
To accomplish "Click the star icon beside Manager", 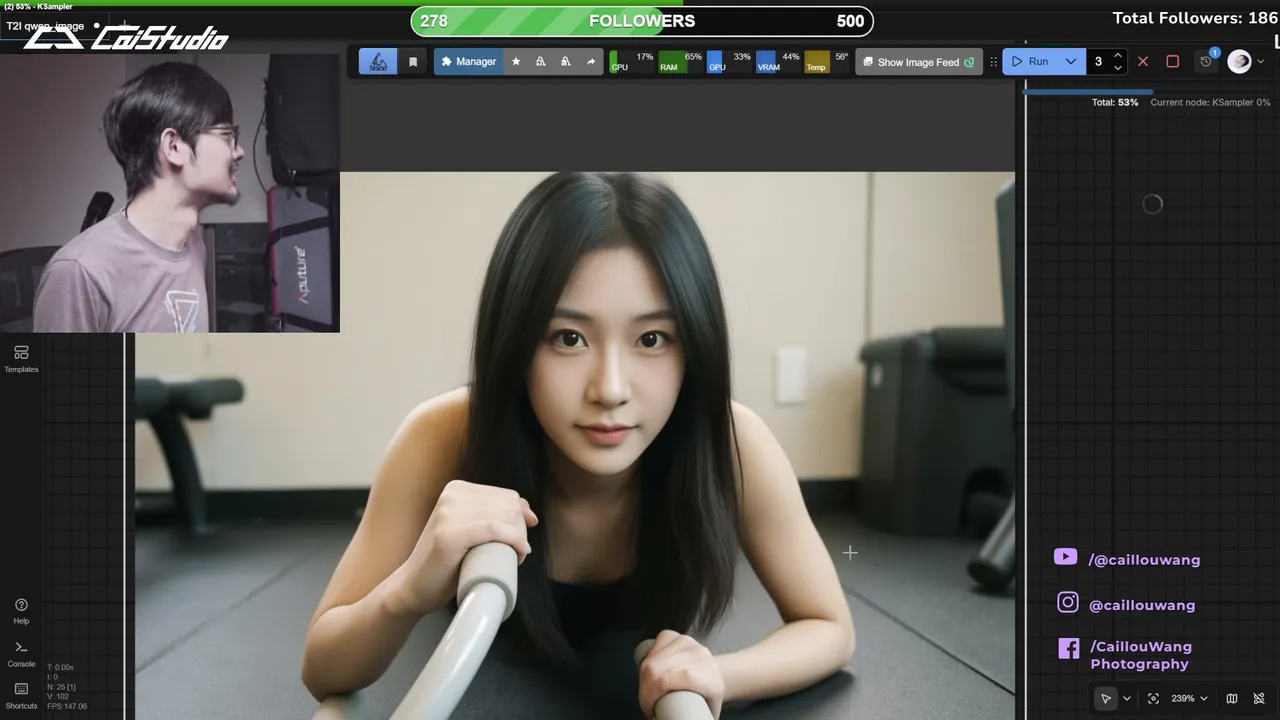I will point(516,62).
